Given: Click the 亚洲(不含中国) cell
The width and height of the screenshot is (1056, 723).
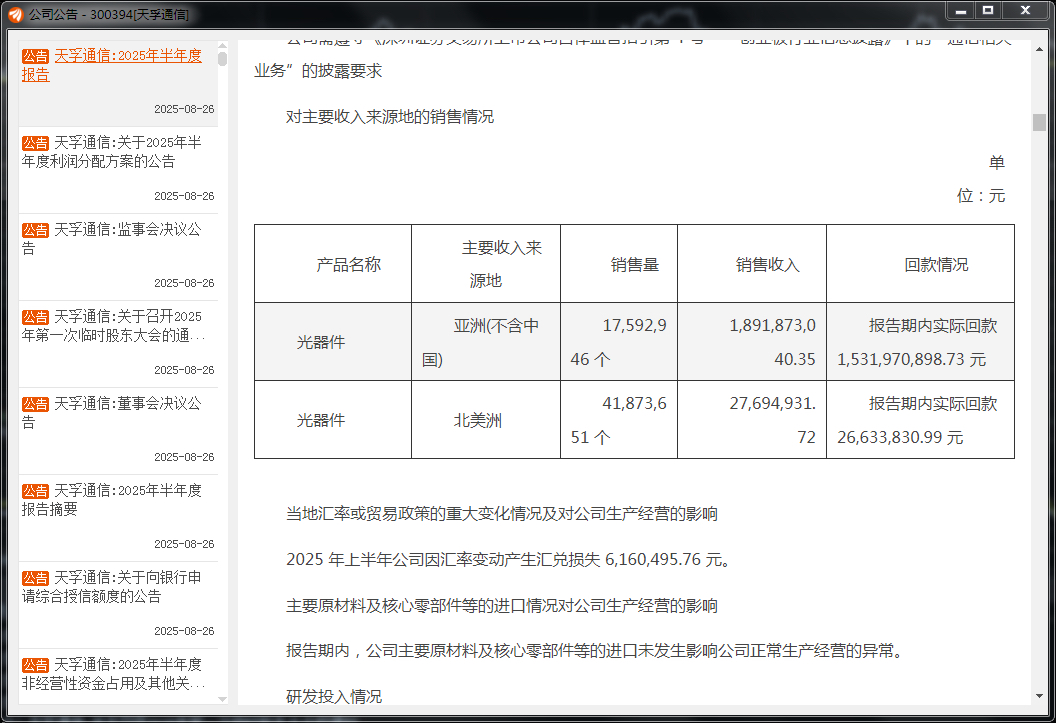Looking at the screenshot, I should pyautogui.click(x=486, y=342).
